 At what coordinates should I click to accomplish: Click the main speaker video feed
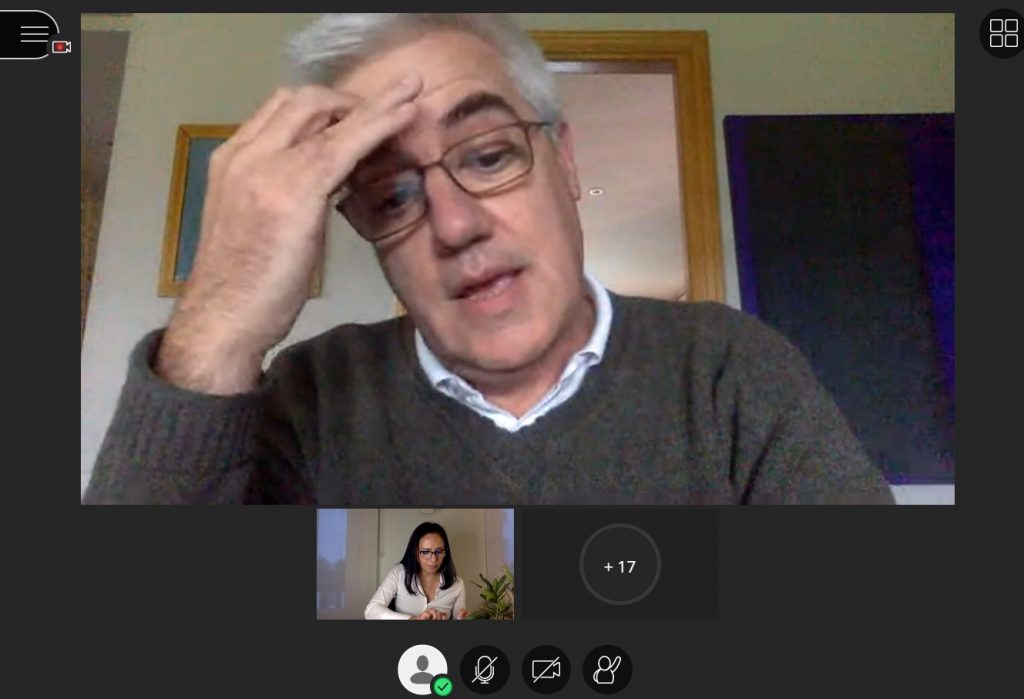click(x=517, y=258)
